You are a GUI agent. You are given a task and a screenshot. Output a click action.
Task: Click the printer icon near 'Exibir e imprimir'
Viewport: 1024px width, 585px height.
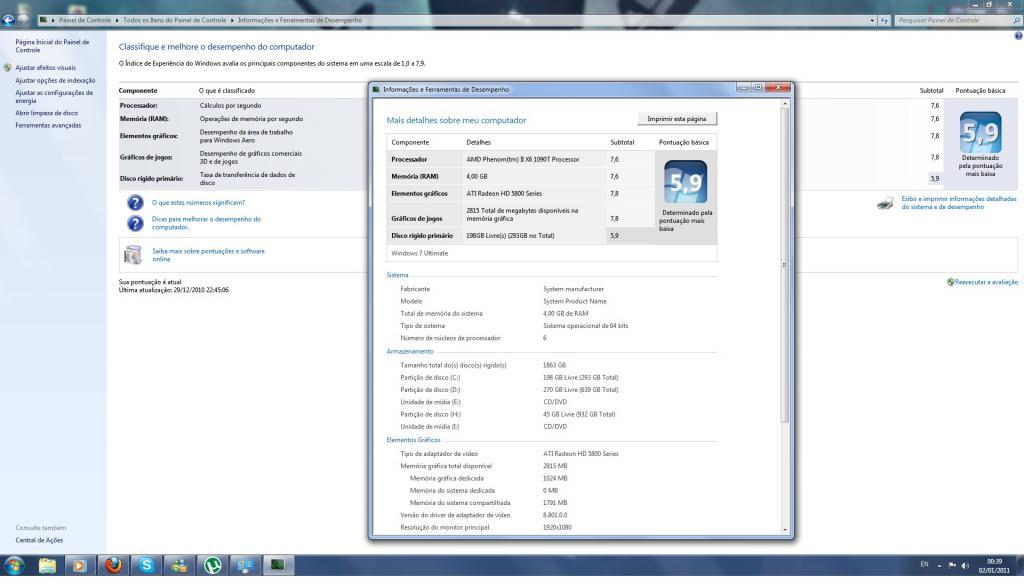[886, 203]
